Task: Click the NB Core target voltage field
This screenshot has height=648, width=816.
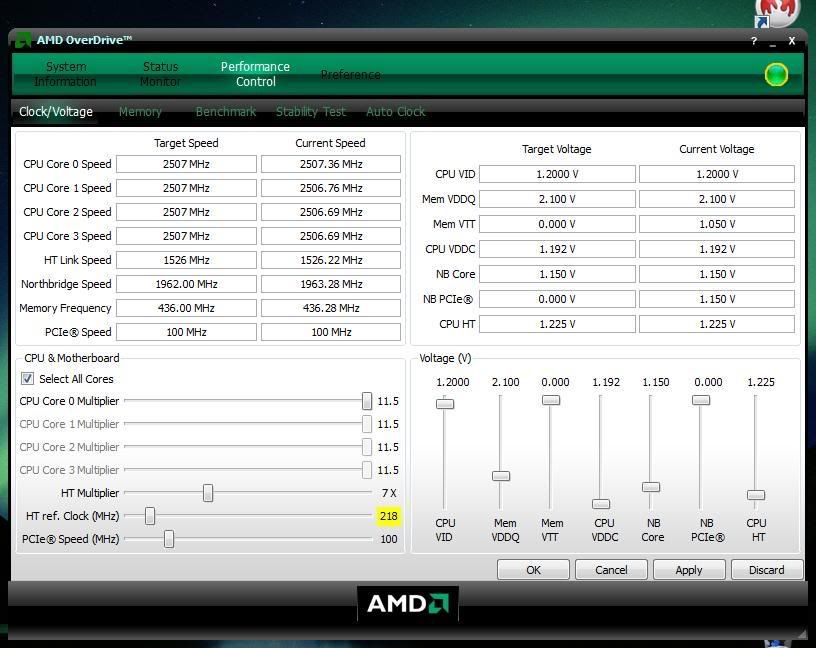Action: tap(557, 274)
